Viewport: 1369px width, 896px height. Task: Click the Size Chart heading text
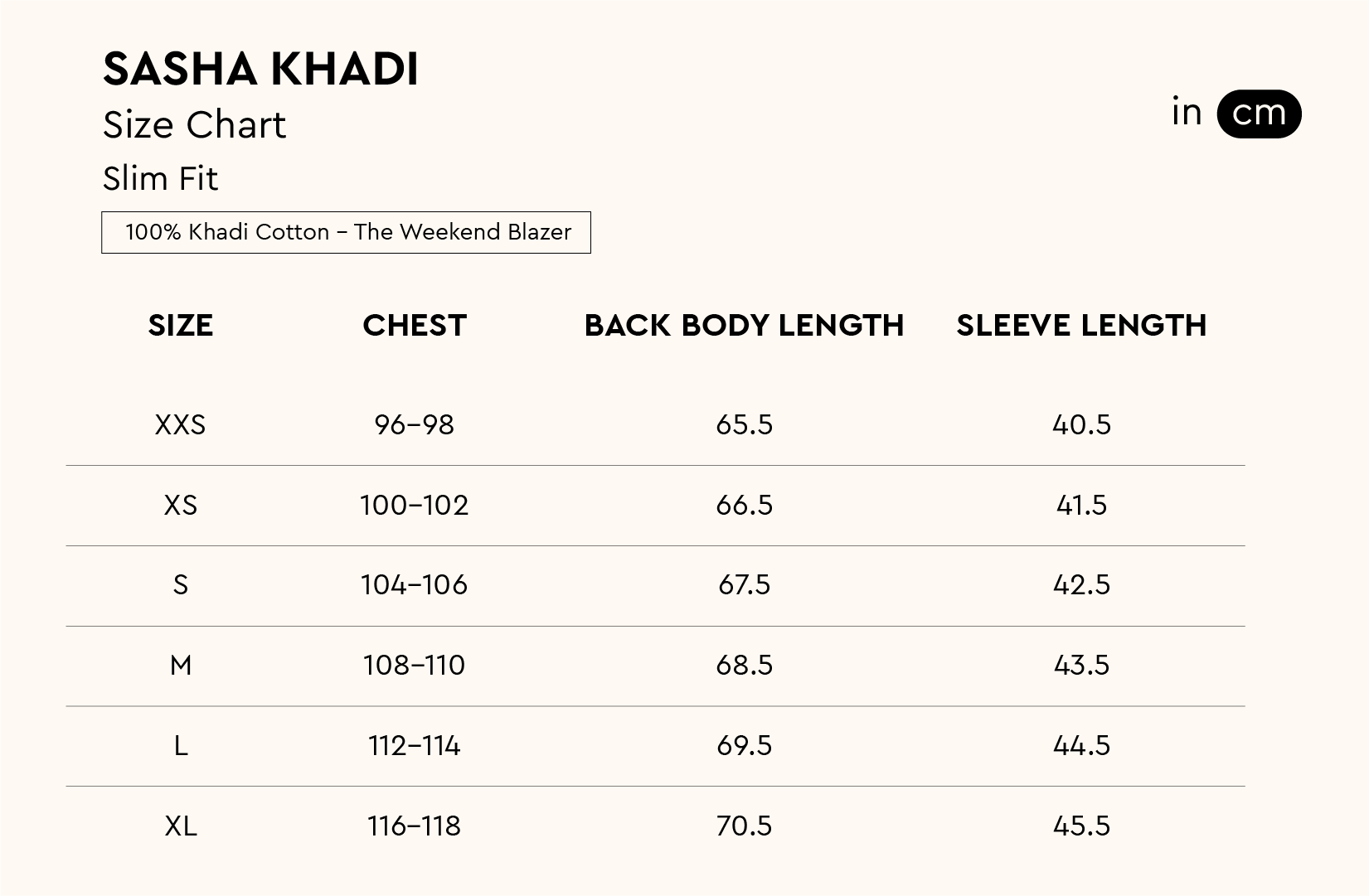194,125
